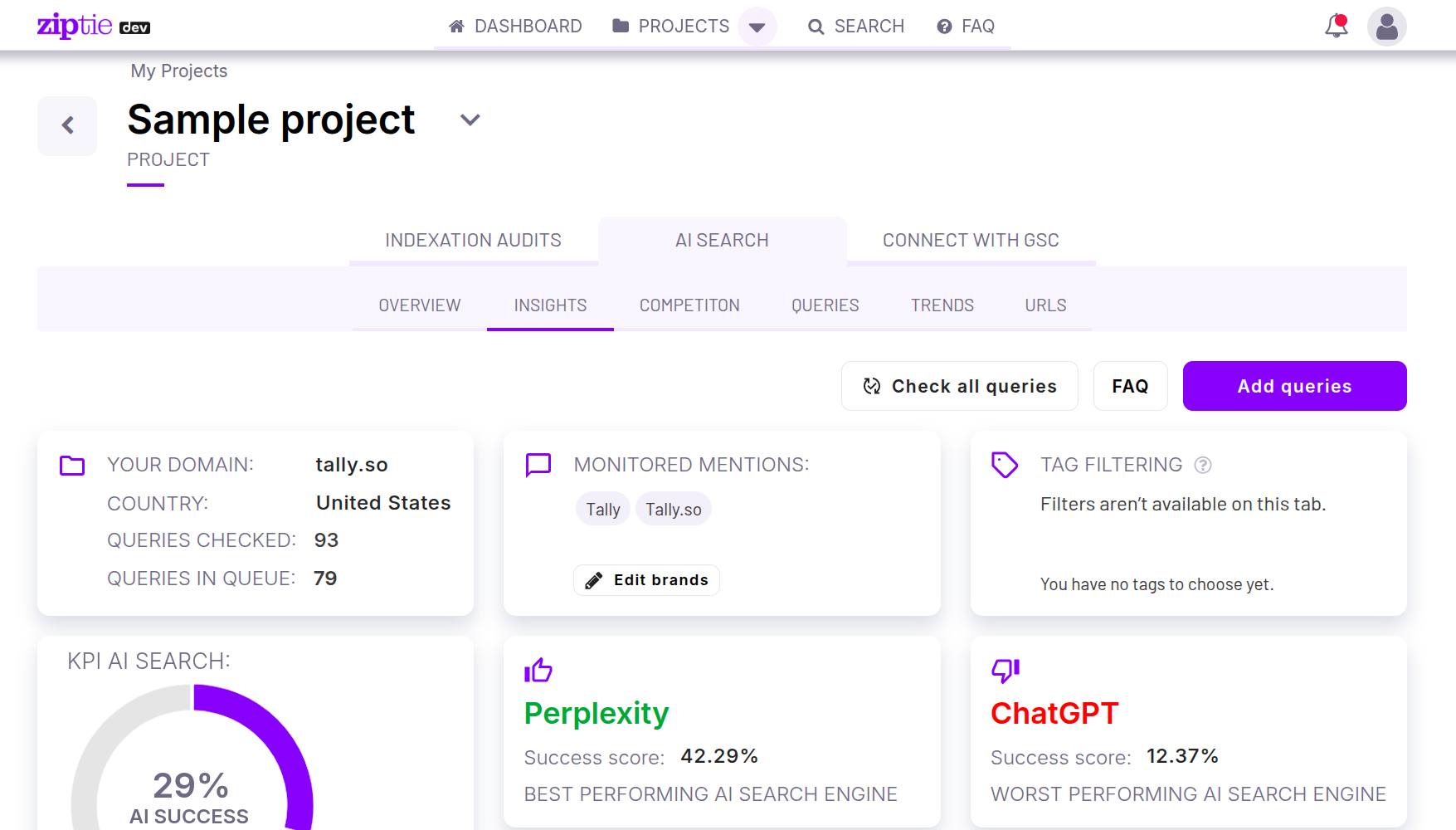Click the Perplexity thumbs-up icon
Screen dimensions: 1456x830
(x=538, y=670)
